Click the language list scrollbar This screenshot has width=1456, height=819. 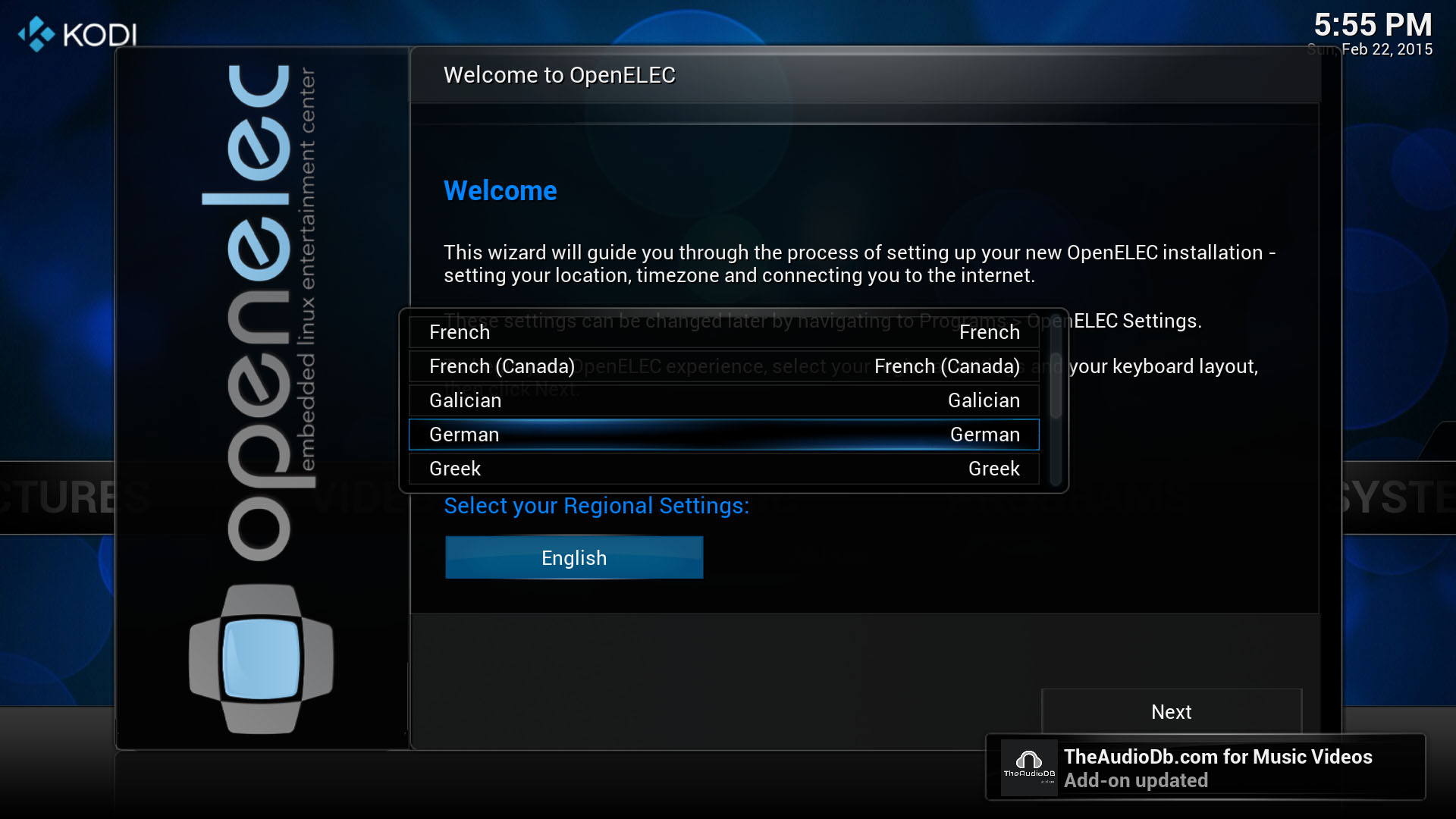[1056, 385]
